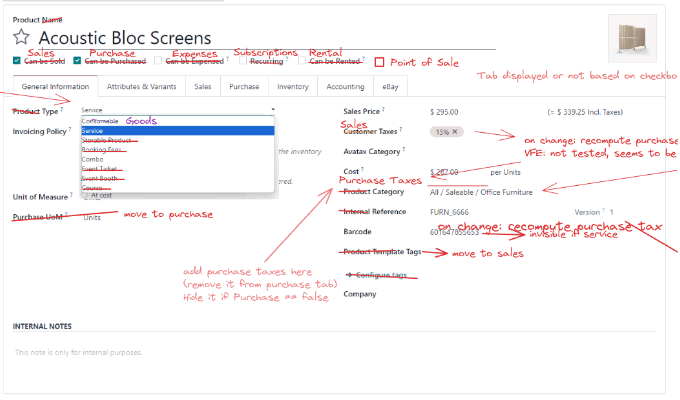Toggle the Can be Sold checkbox
This screenshot has height=400, width=680.
pyautogui.click(x=17, y=61)
